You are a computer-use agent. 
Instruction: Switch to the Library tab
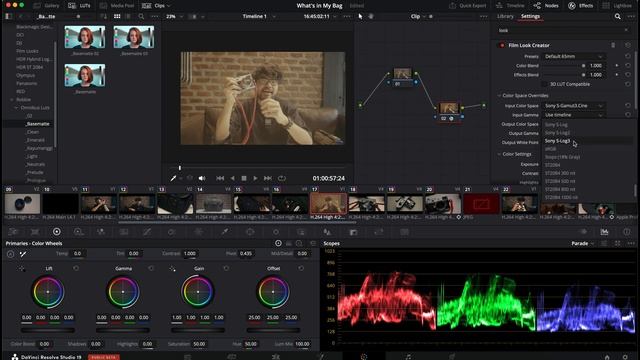[x=505, y=16]
